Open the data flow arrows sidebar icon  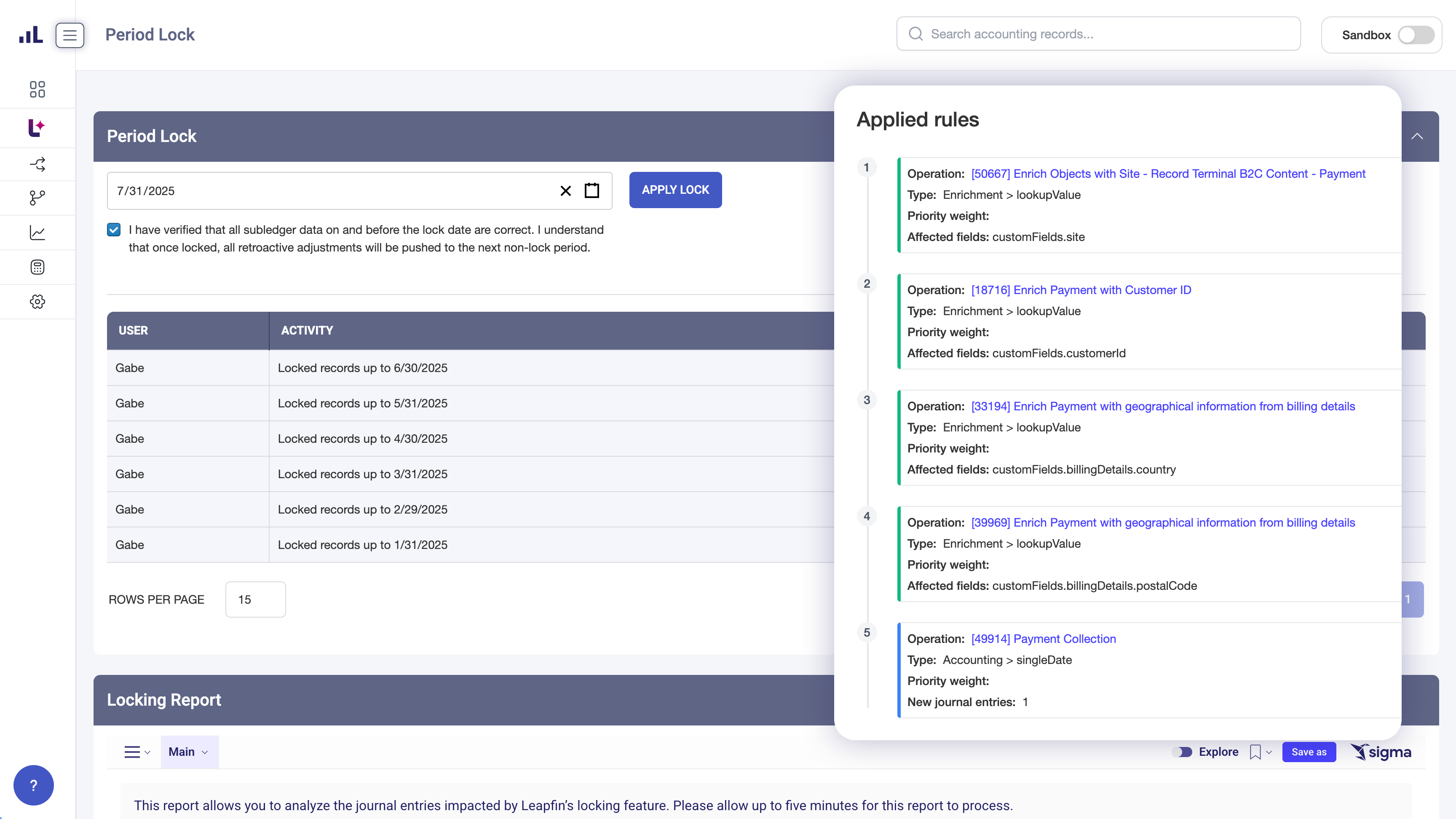coord(37,164)
